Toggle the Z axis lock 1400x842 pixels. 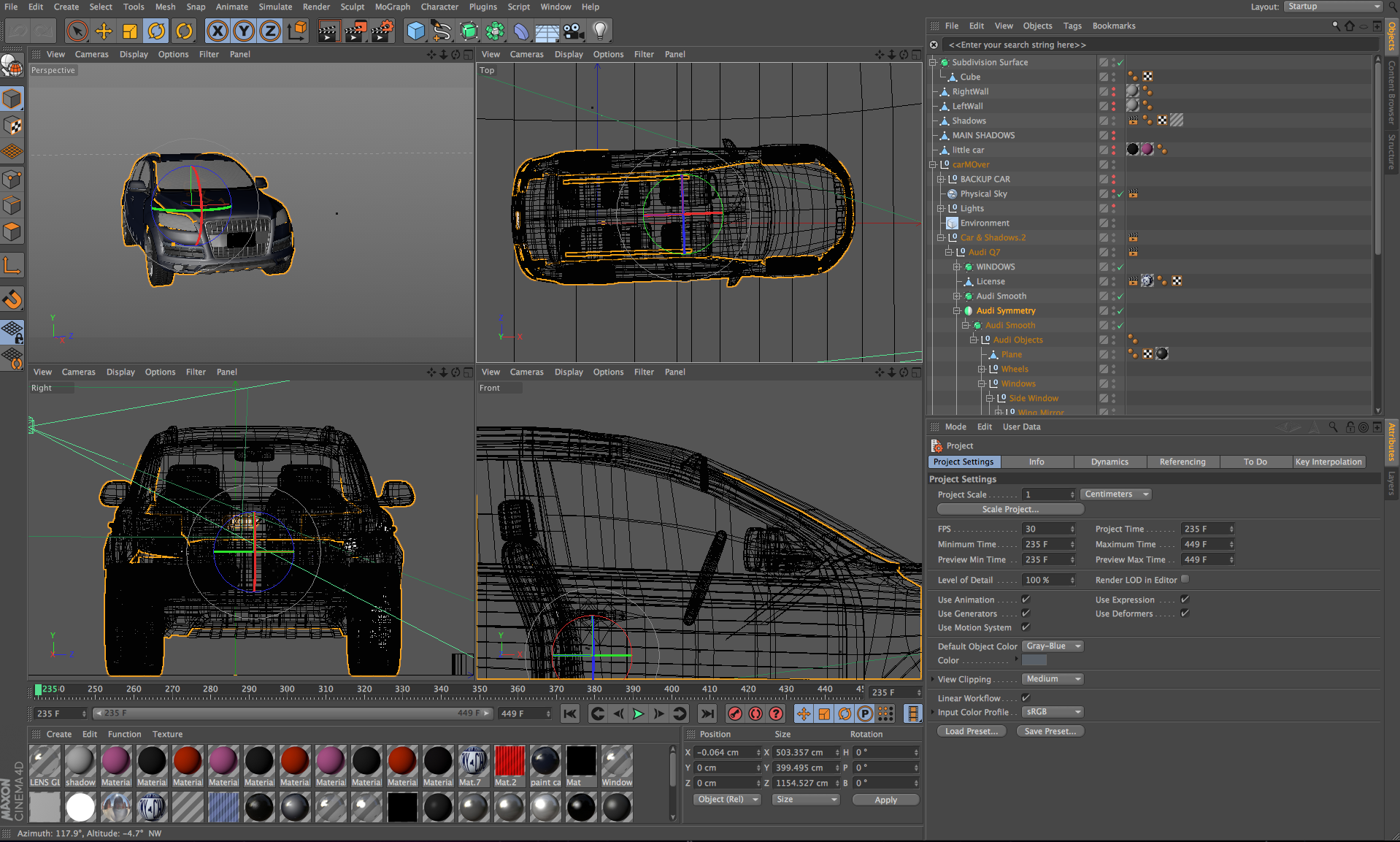pyautogui.click(x=270, y=31)
